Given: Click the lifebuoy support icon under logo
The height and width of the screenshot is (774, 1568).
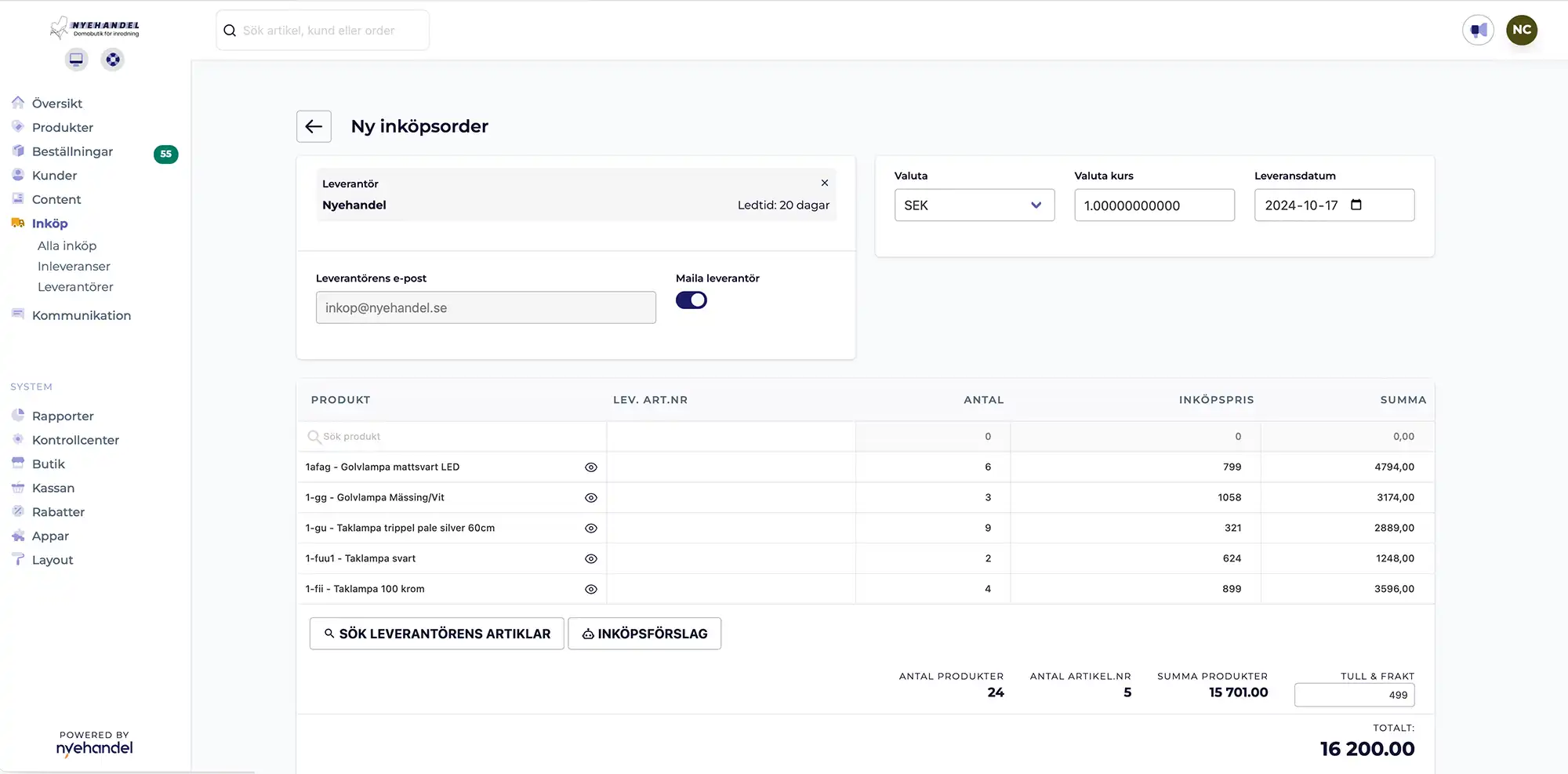Looking at the screenshot, I should [113, 60].
